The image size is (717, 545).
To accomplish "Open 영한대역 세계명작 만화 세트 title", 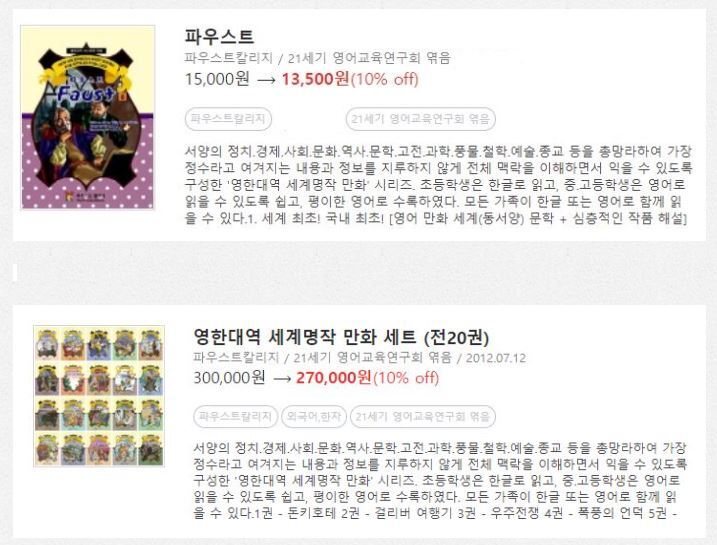I will coord(341,337).
